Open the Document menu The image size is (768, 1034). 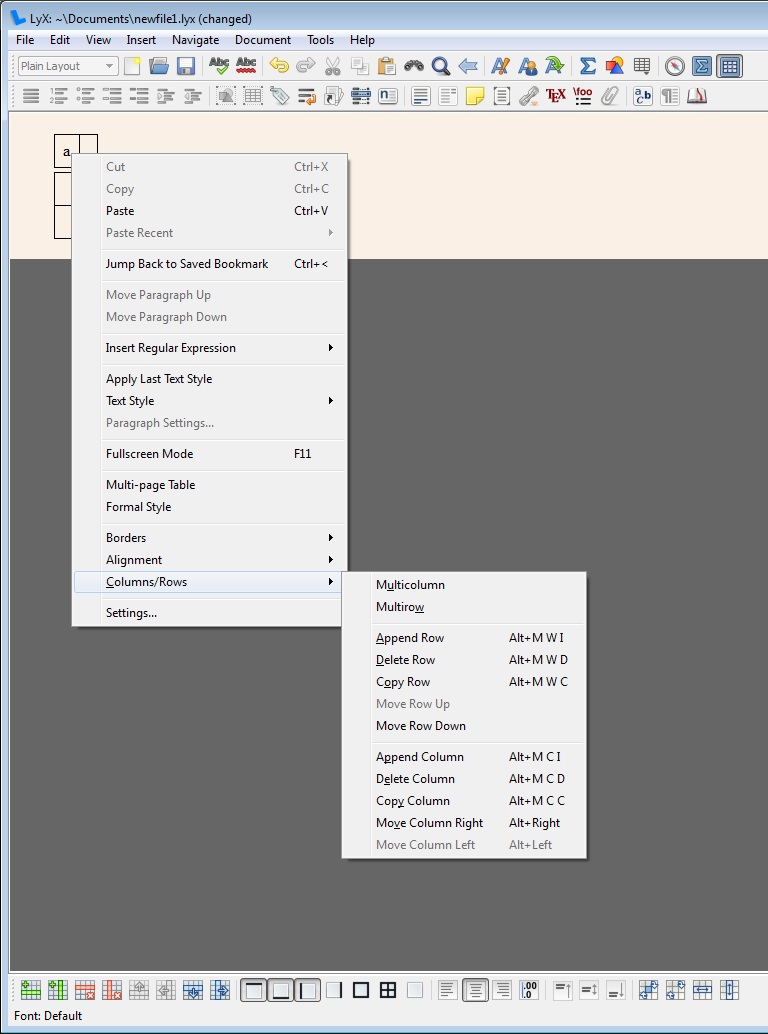(263, 40)
